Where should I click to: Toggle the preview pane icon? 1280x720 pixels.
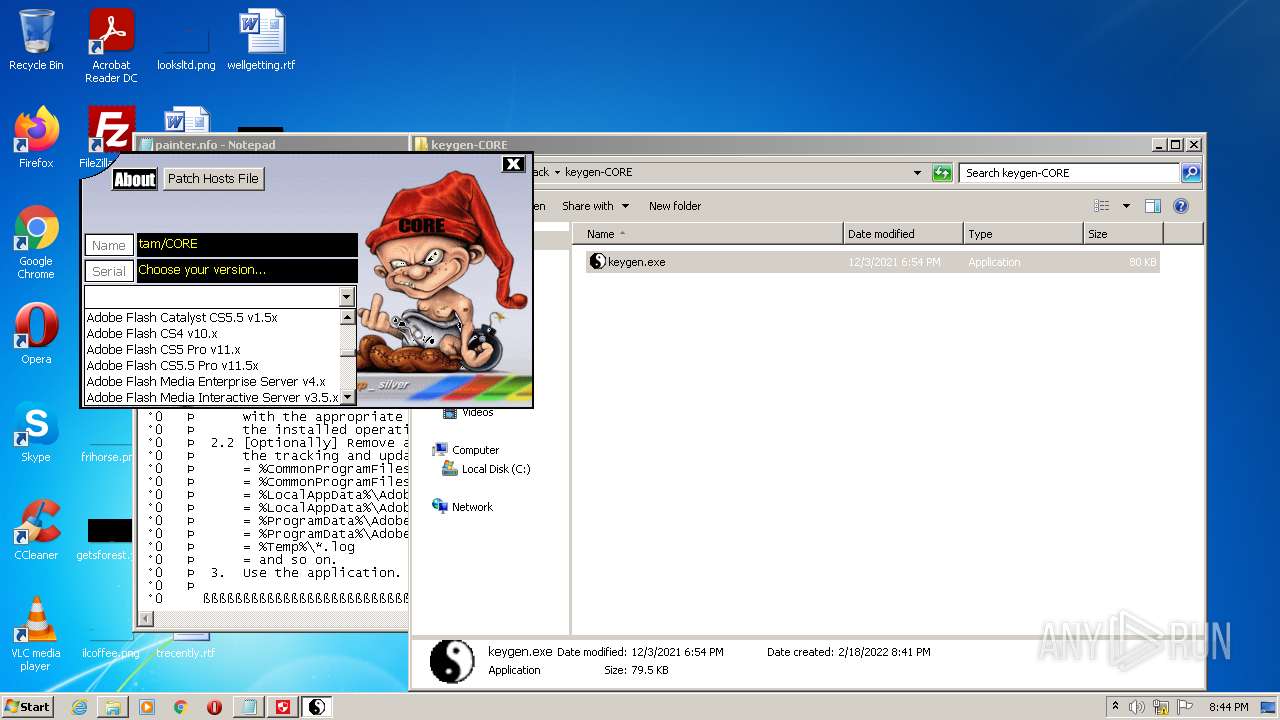pyautogui.click(x=1153, y=206)
